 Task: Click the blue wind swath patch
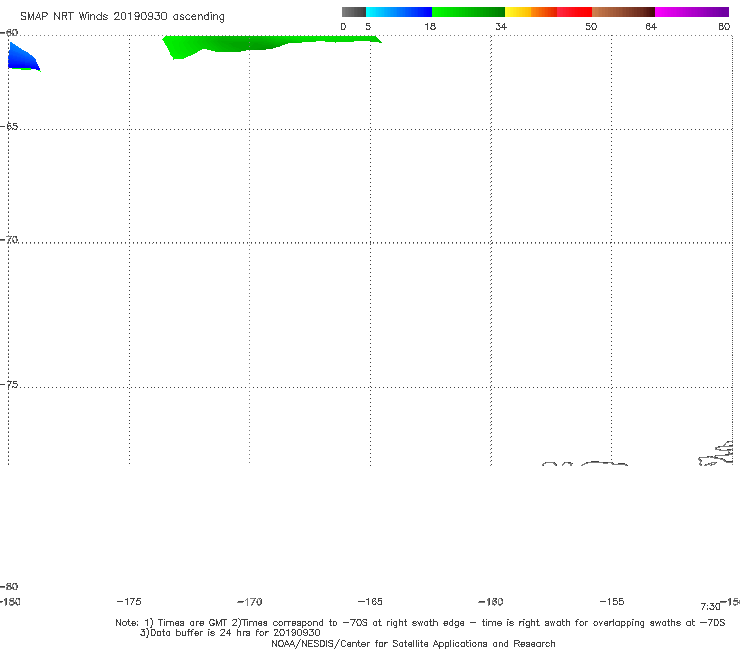click(x=22, y=58)
